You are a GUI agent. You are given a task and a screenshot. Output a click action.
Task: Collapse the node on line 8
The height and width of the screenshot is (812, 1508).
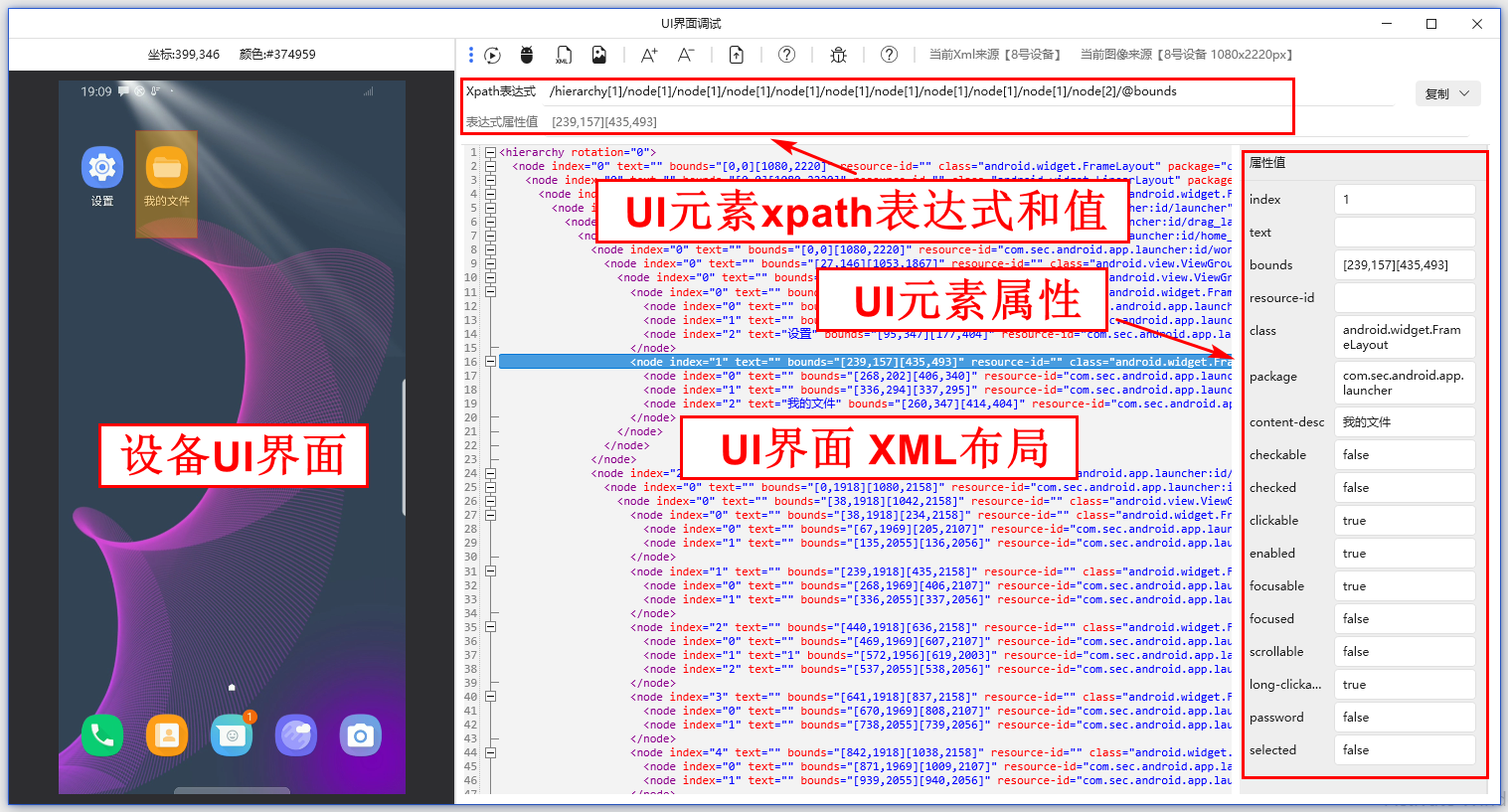click(490, 249)
